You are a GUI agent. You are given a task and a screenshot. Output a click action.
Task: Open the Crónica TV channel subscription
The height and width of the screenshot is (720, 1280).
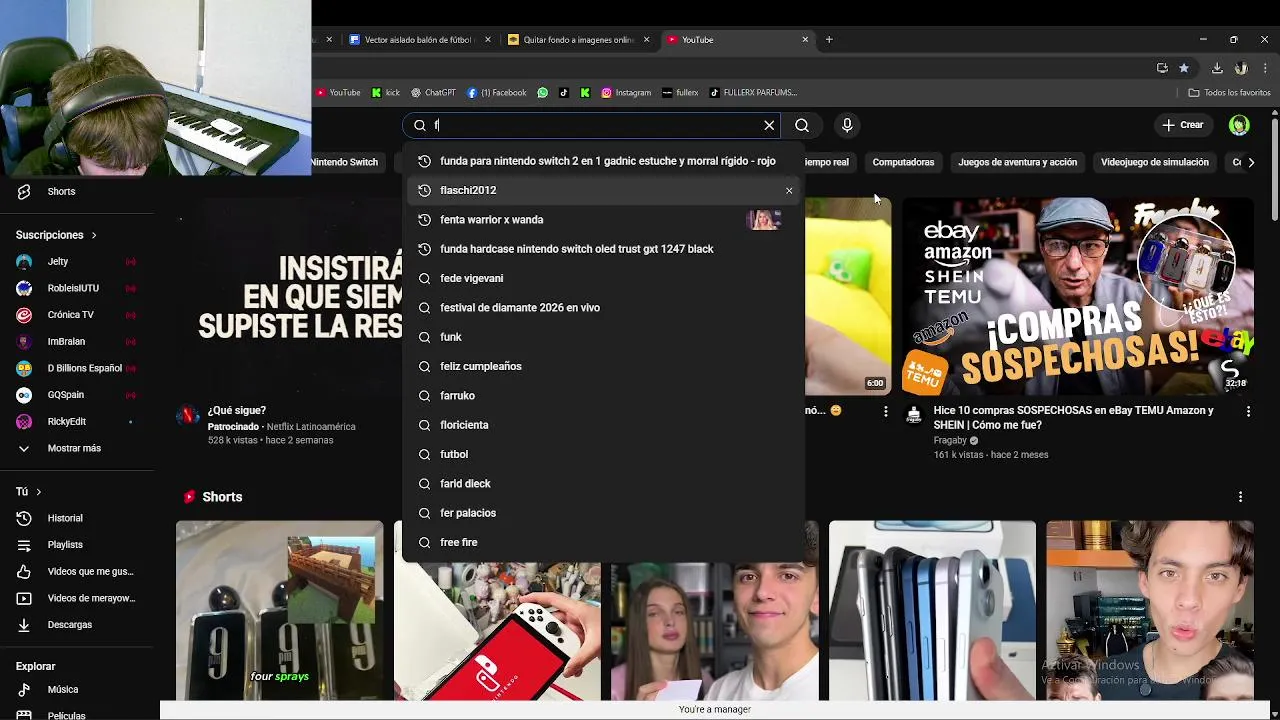pyautogui.click(x=77, y=314)
